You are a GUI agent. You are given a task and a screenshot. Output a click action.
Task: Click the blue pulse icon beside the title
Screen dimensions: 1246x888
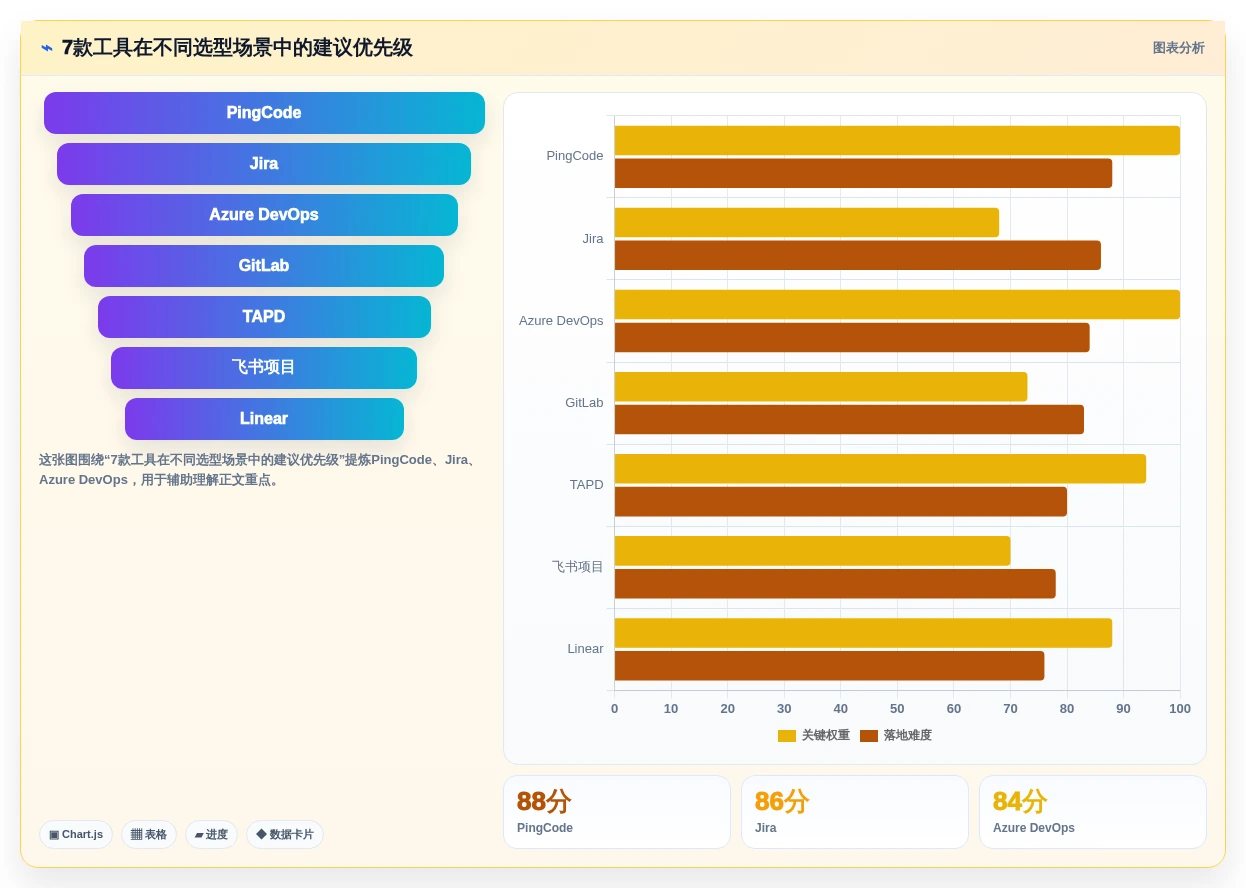(47, 48)
